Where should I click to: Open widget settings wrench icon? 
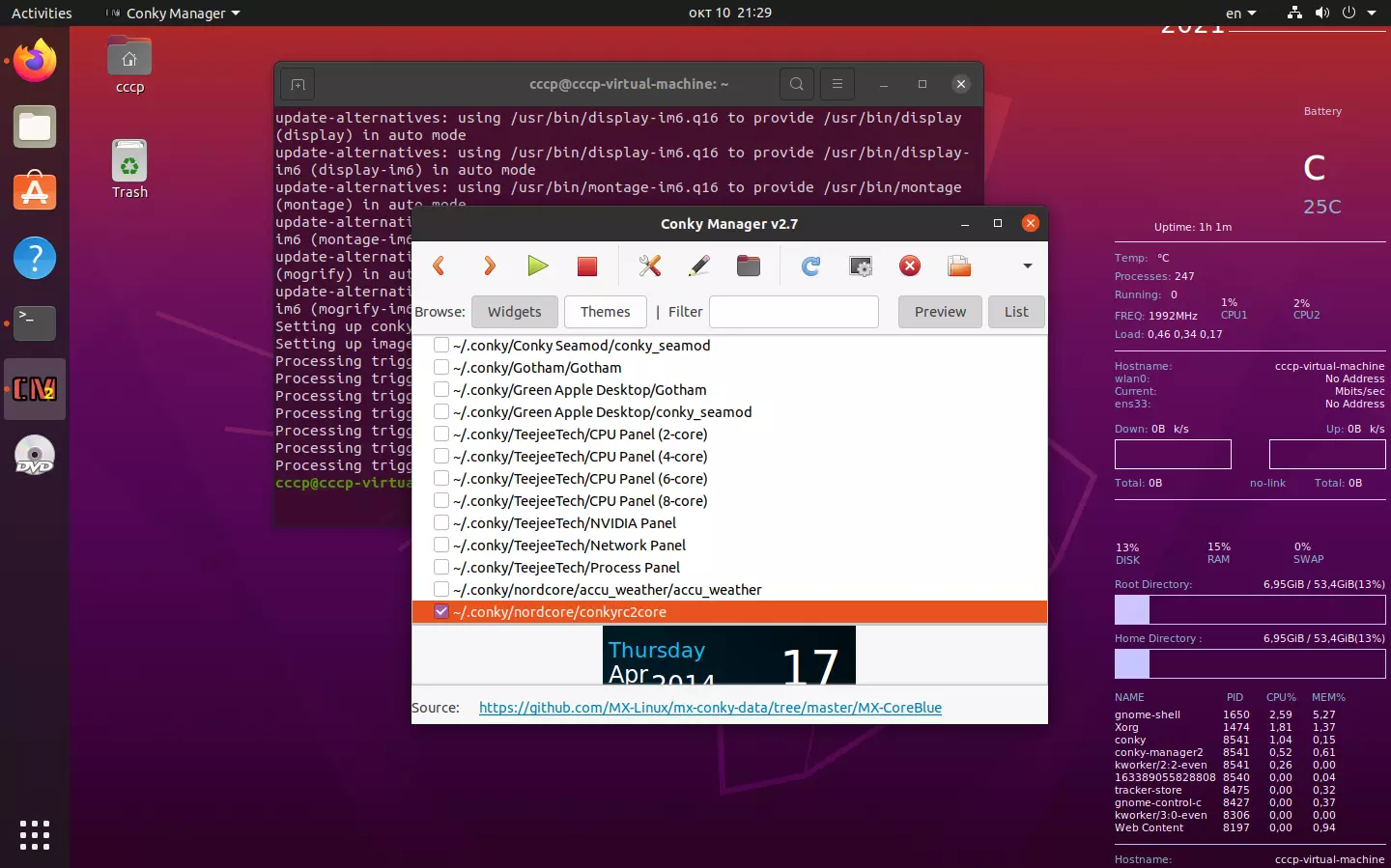tap(650, 266)
